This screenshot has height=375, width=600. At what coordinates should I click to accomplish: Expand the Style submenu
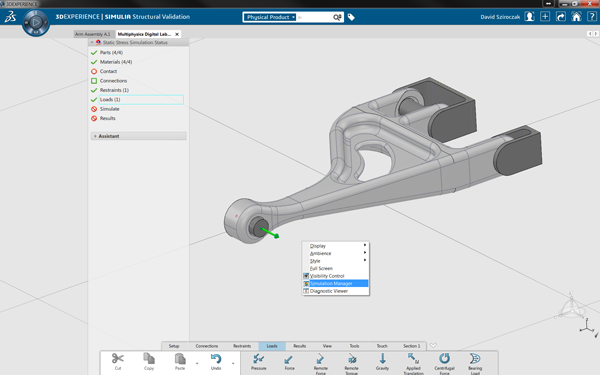[336, 261]
